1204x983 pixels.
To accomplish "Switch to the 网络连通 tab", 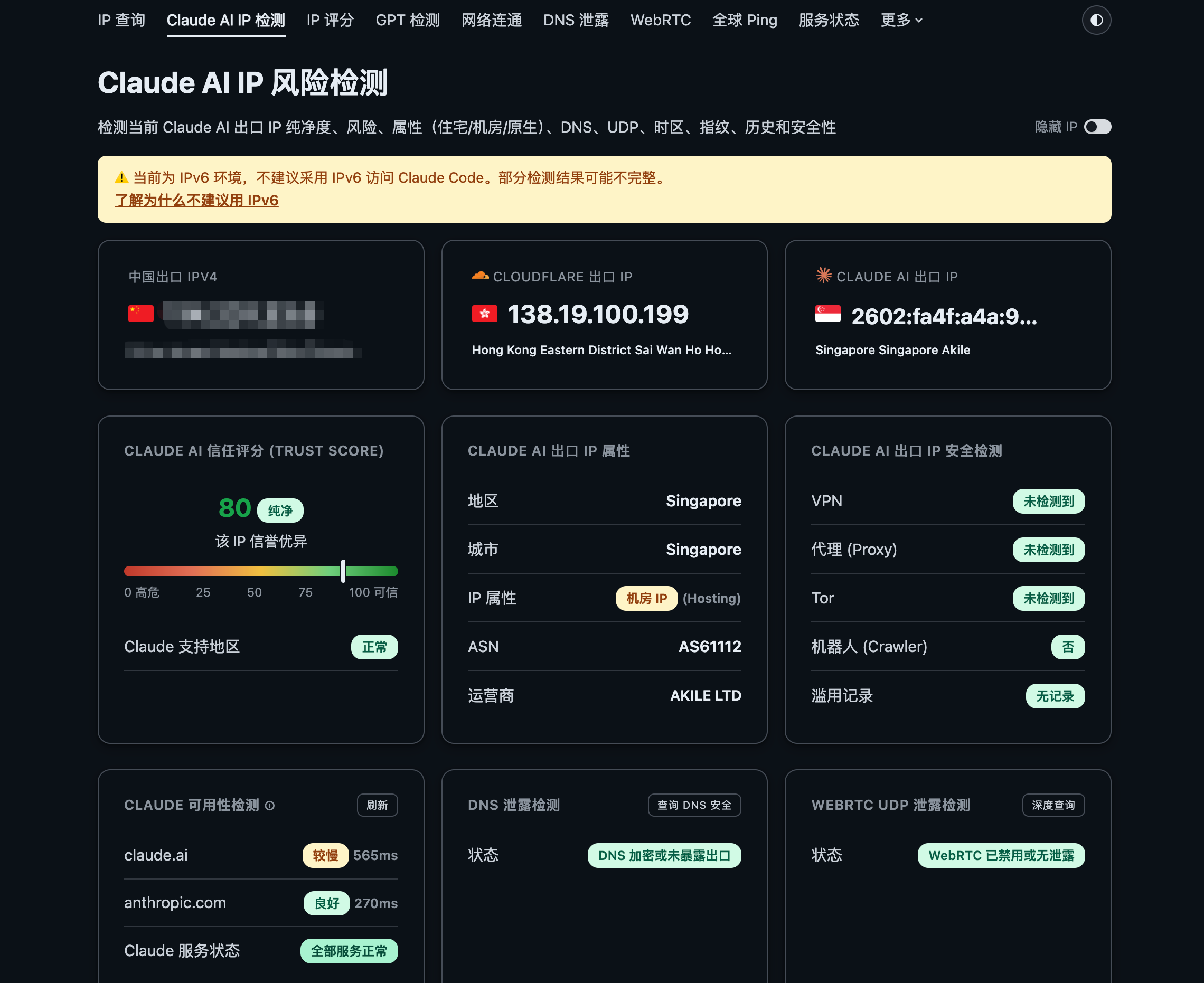I will pyautogui.click(x=491, y=21).
